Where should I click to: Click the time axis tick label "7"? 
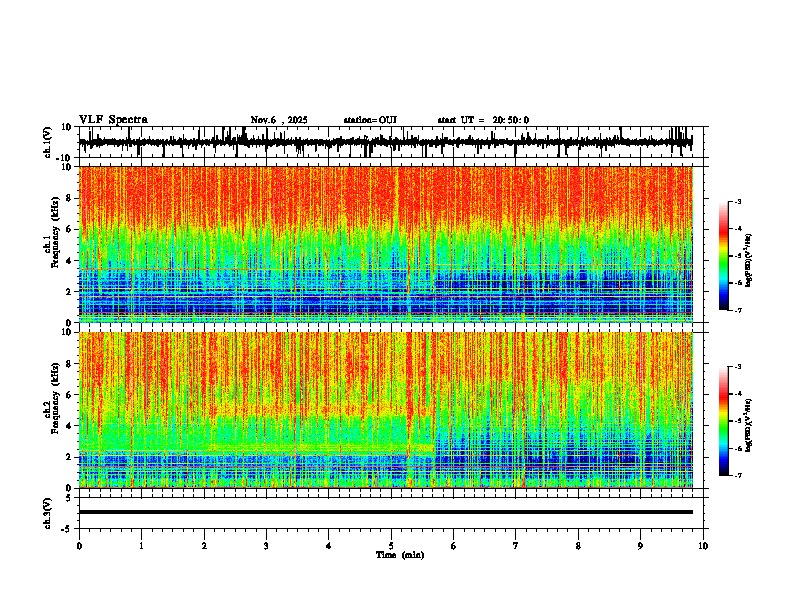click(x=516, y=545)
